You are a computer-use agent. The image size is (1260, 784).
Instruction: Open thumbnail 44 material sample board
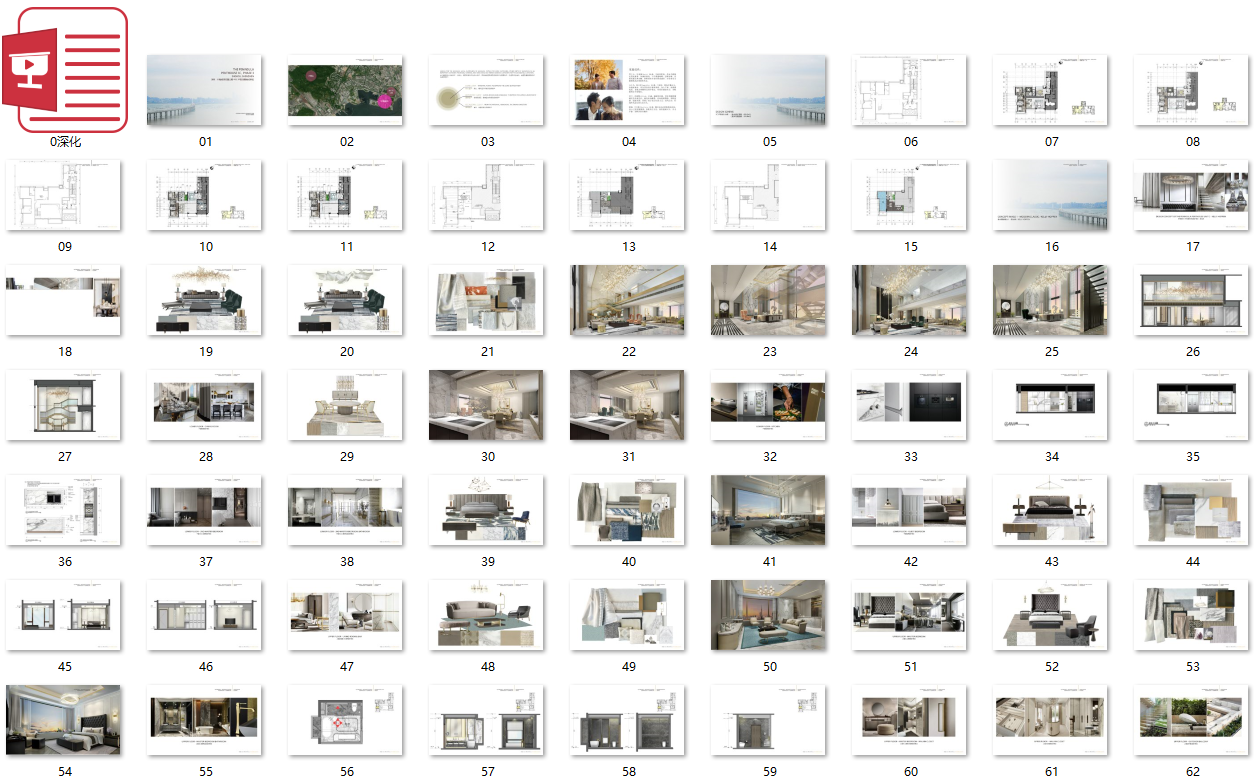coord(1192,510)
